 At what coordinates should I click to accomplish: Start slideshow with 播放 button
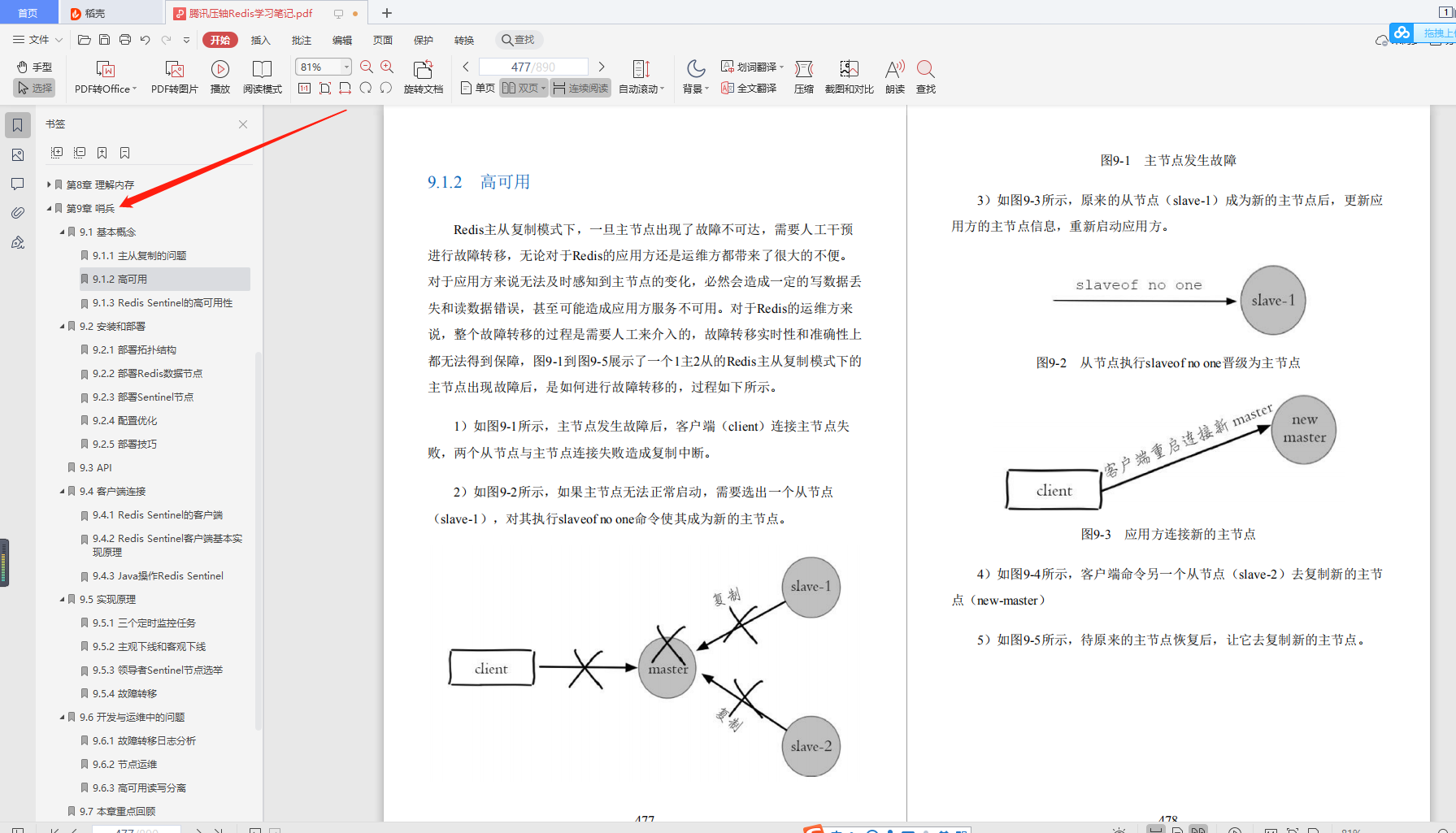tap(220, 77)
